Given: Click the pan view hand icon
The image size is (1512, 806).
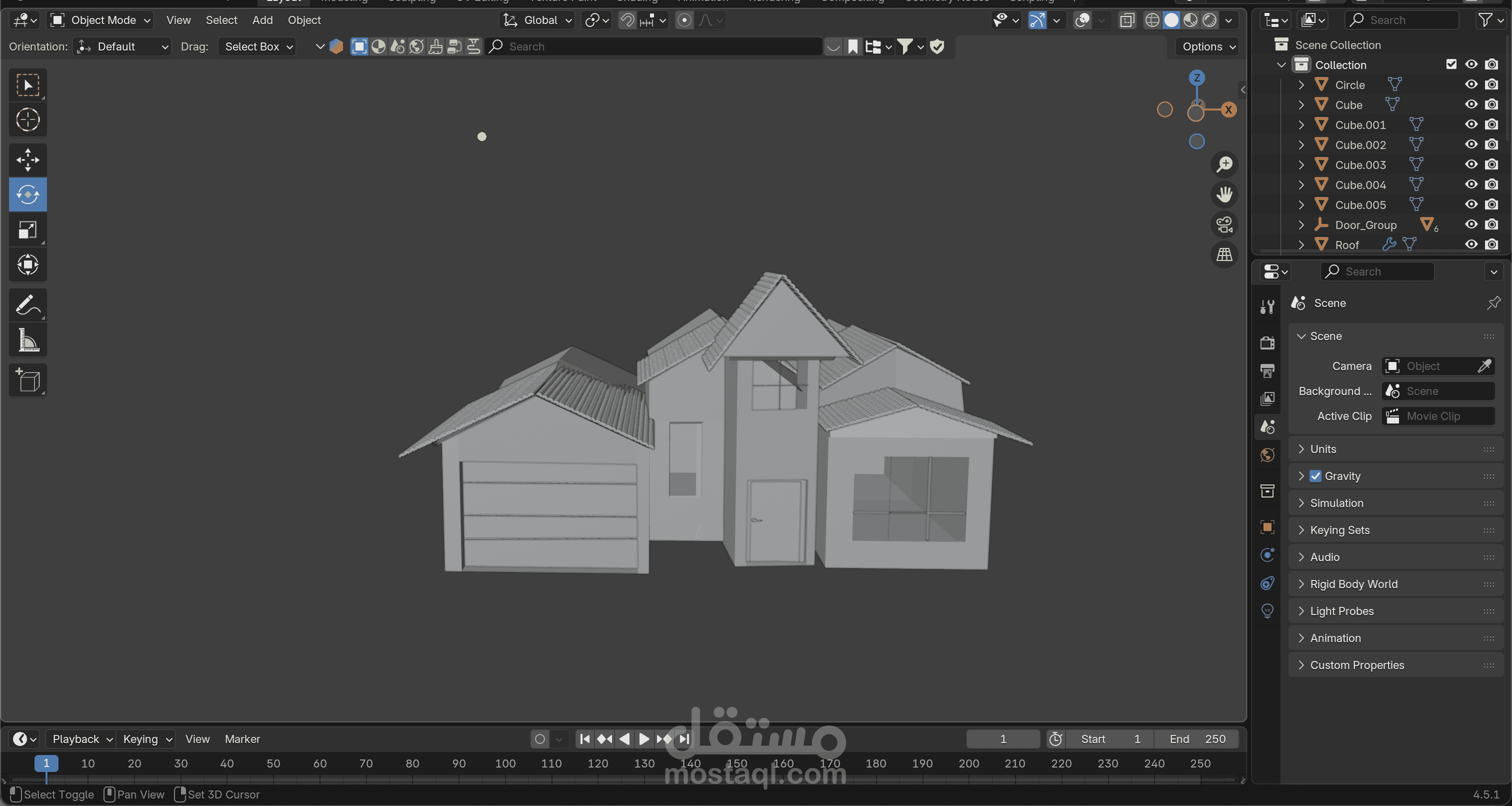Looking at the screenshot, I should [1224, 194].
